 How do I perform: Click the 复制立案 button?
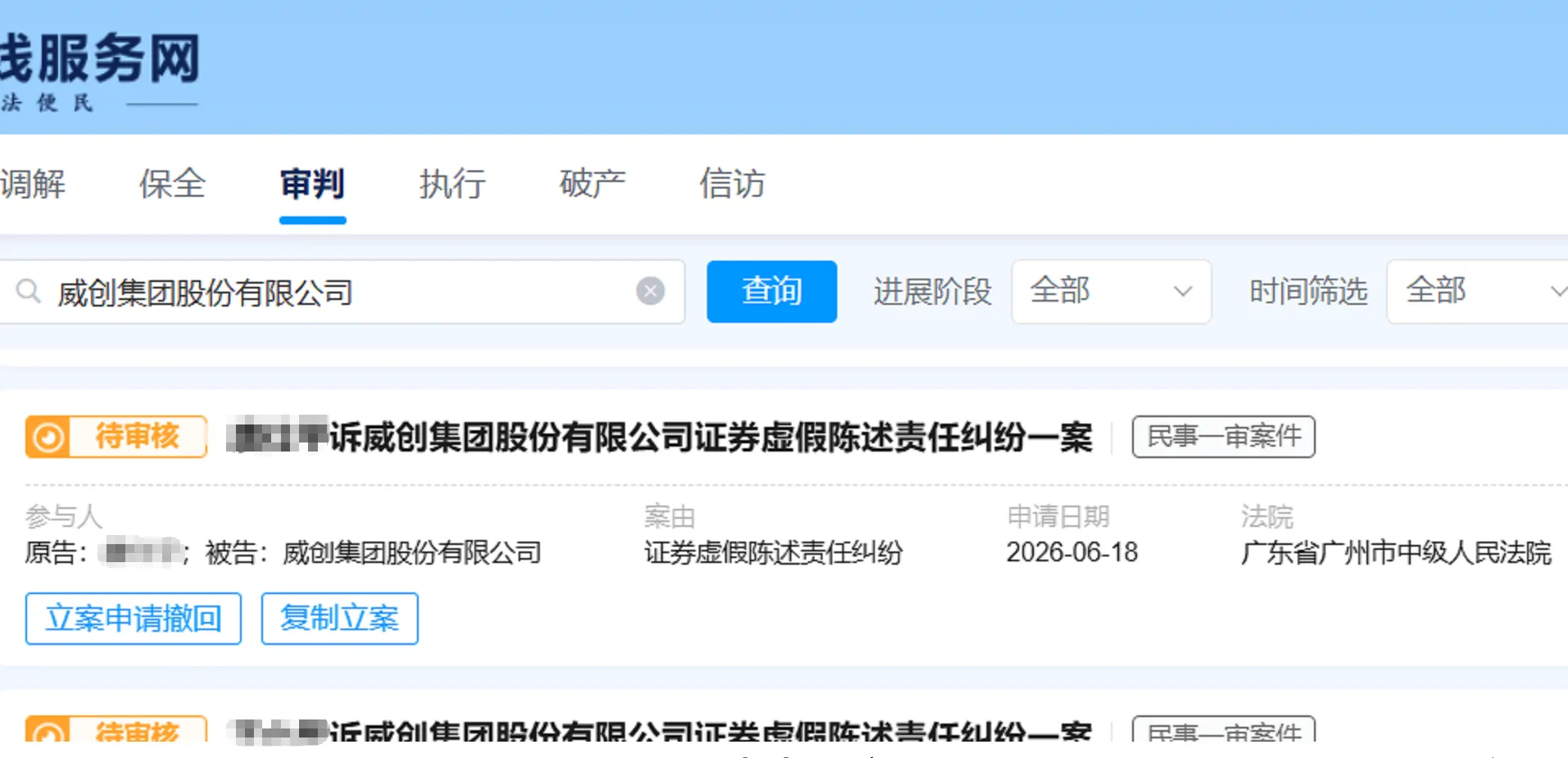click(x=340, y=619)
